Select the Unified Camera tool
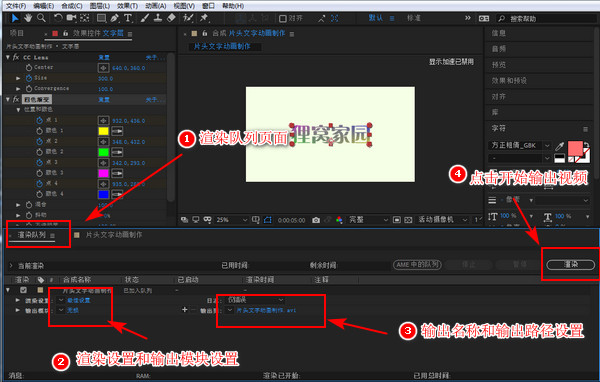Viewport: 600px width, 382px height. click(x=71, y=18)
